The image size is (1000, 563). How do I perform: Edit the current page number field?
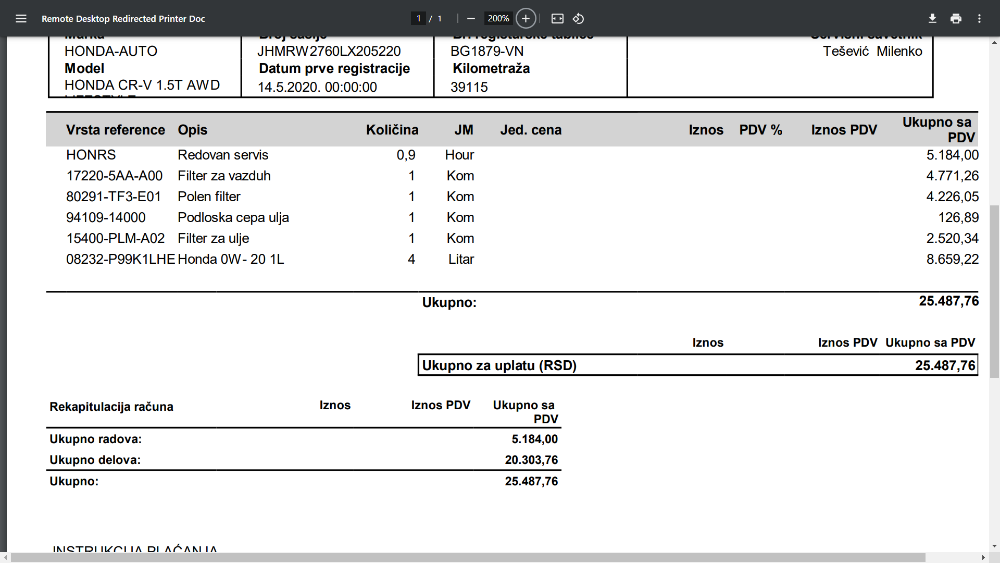[418, 18]
